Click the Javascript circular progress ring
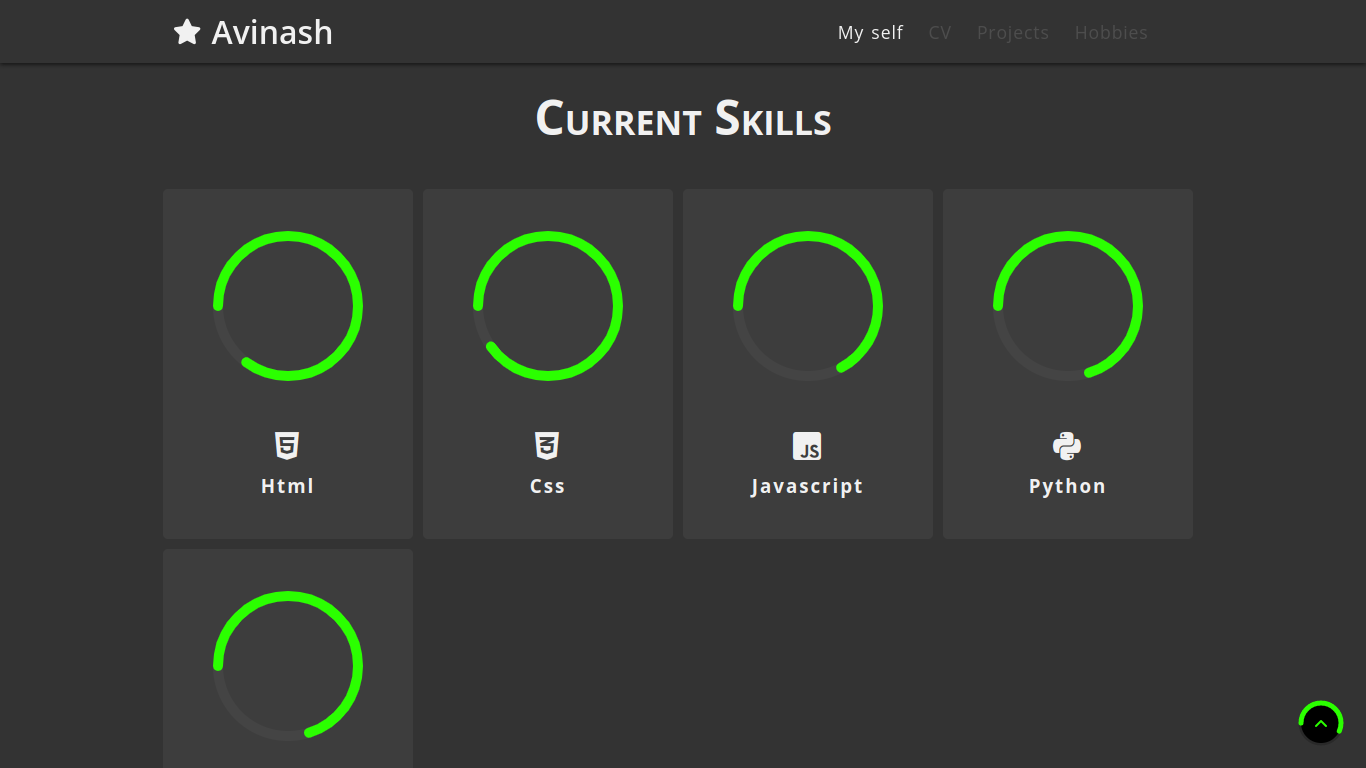 808,306
